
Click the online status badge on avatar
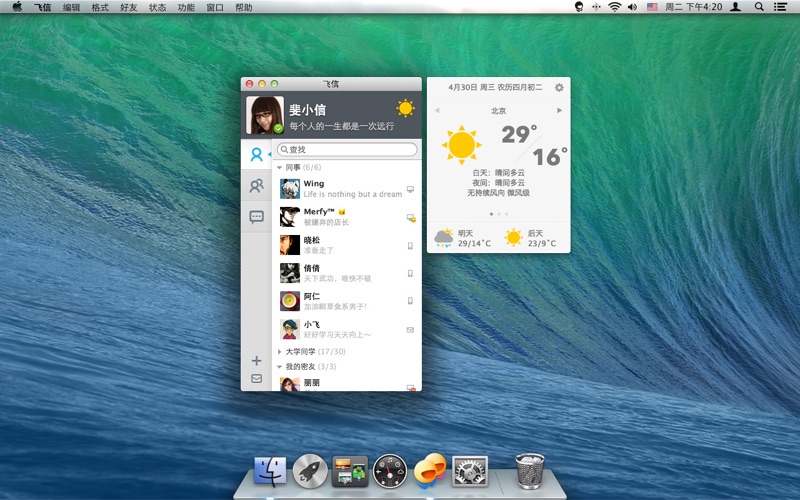coord(277,128)
